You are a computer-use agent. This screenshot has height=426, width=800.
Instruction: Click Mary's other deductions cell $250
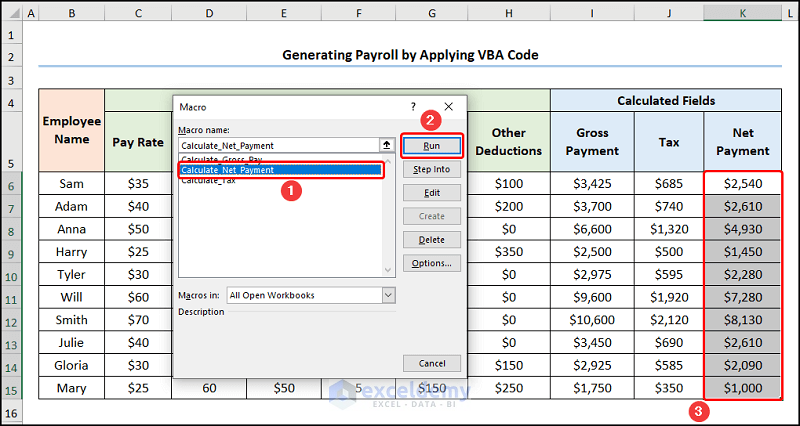point(509,388)
